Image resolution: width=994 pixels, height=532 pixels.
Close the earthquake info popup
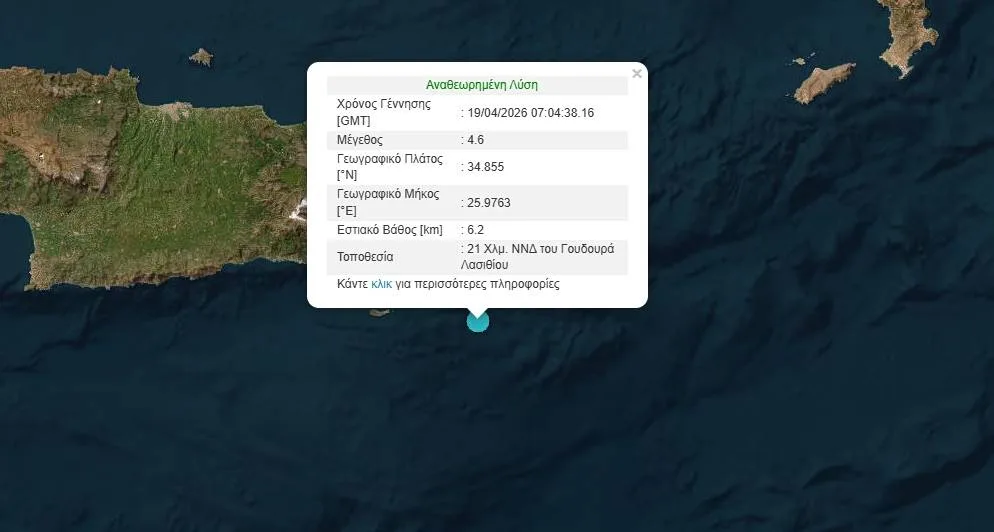pyautogui.click(x=637, y=73)
